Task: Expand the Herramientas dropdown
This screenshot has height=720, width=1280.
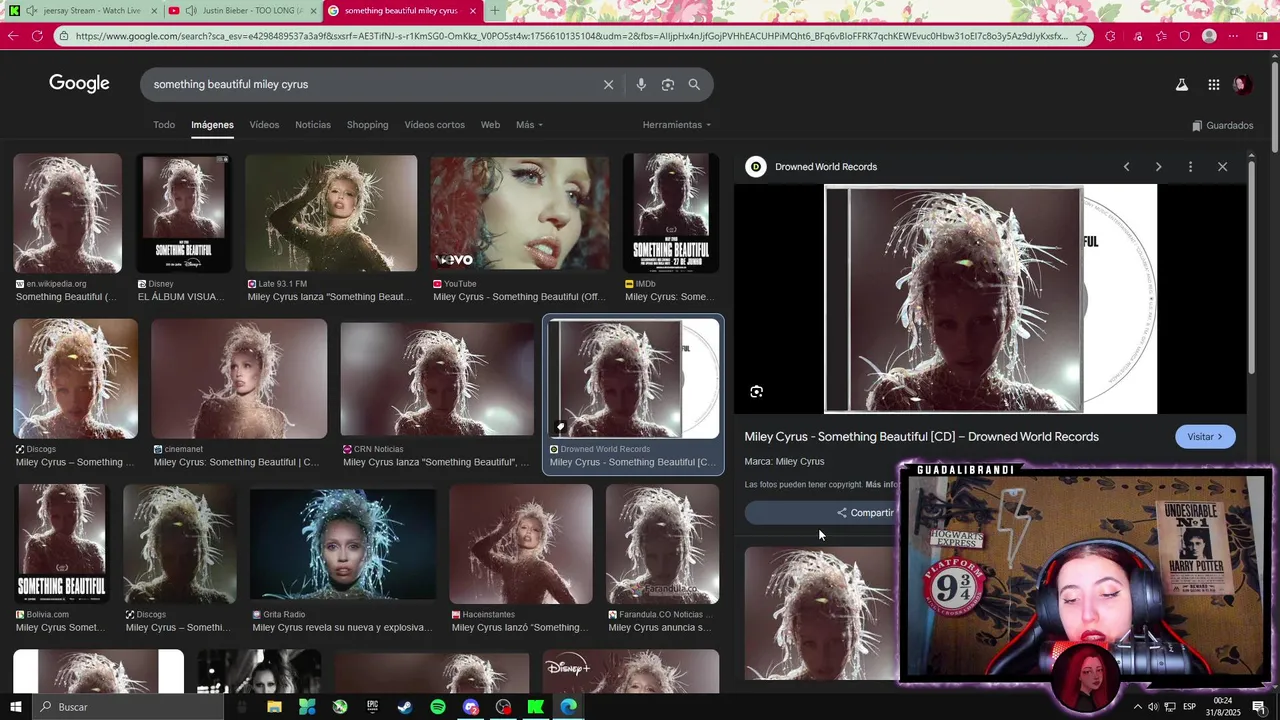Action: point(677,125)
